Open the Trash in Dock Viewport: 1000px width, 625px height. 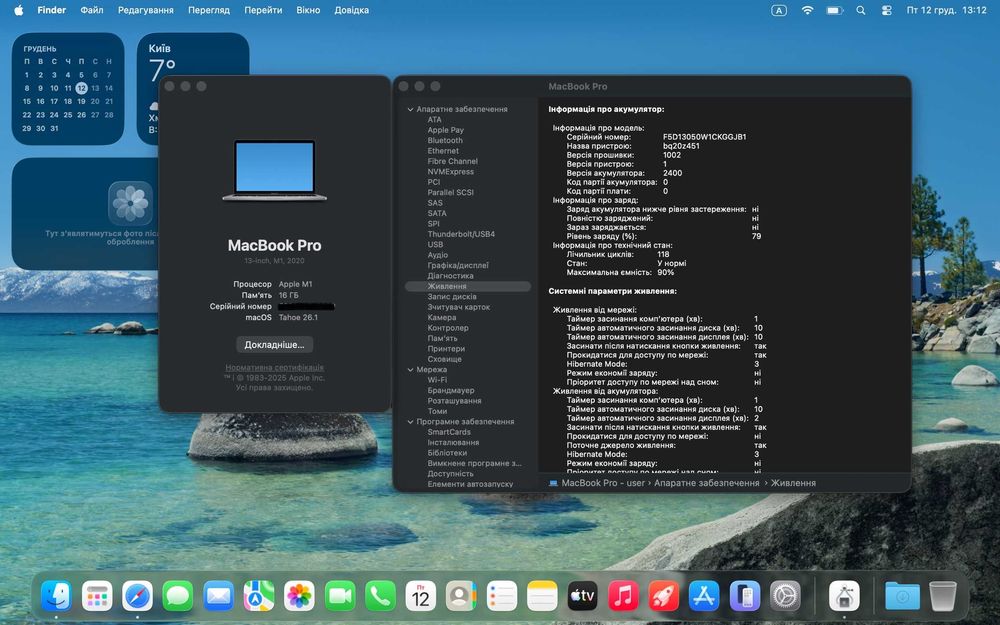943,597
